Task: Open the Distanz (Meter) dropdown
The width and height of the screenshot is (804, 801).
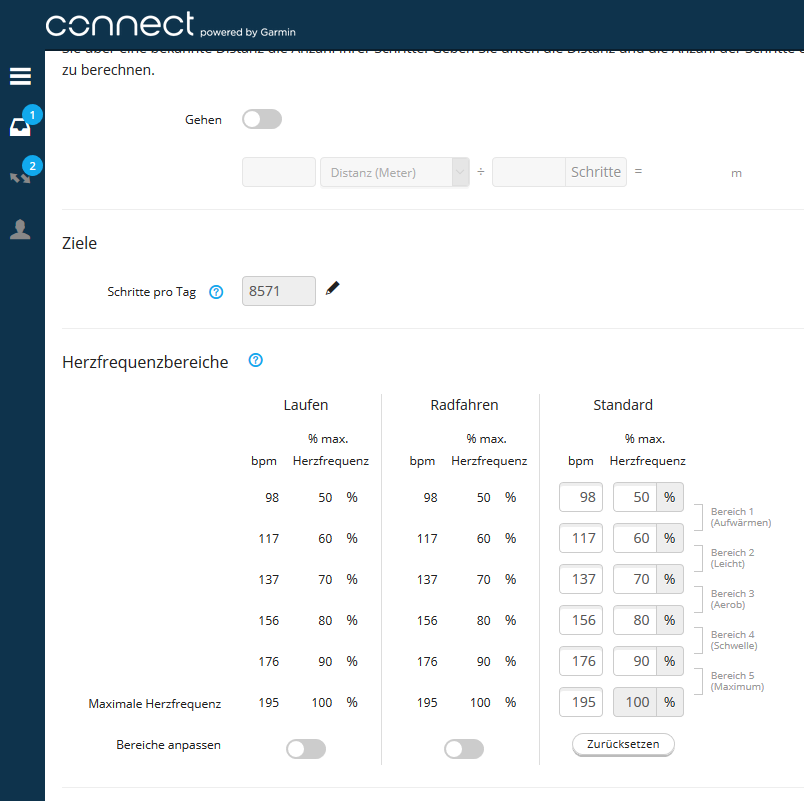Action: point(394,172)
